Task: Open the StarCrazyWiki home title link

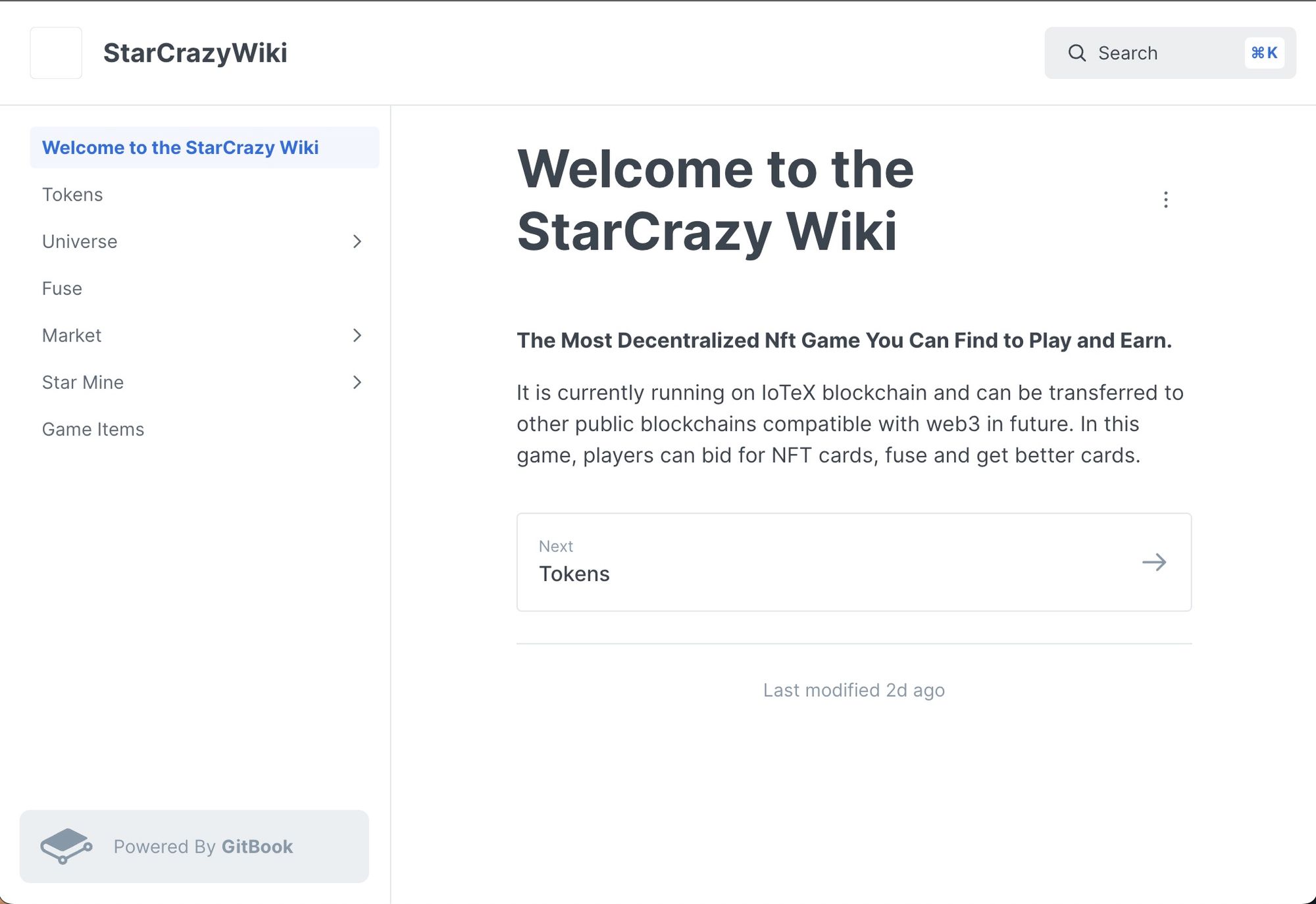Action: 195,53
